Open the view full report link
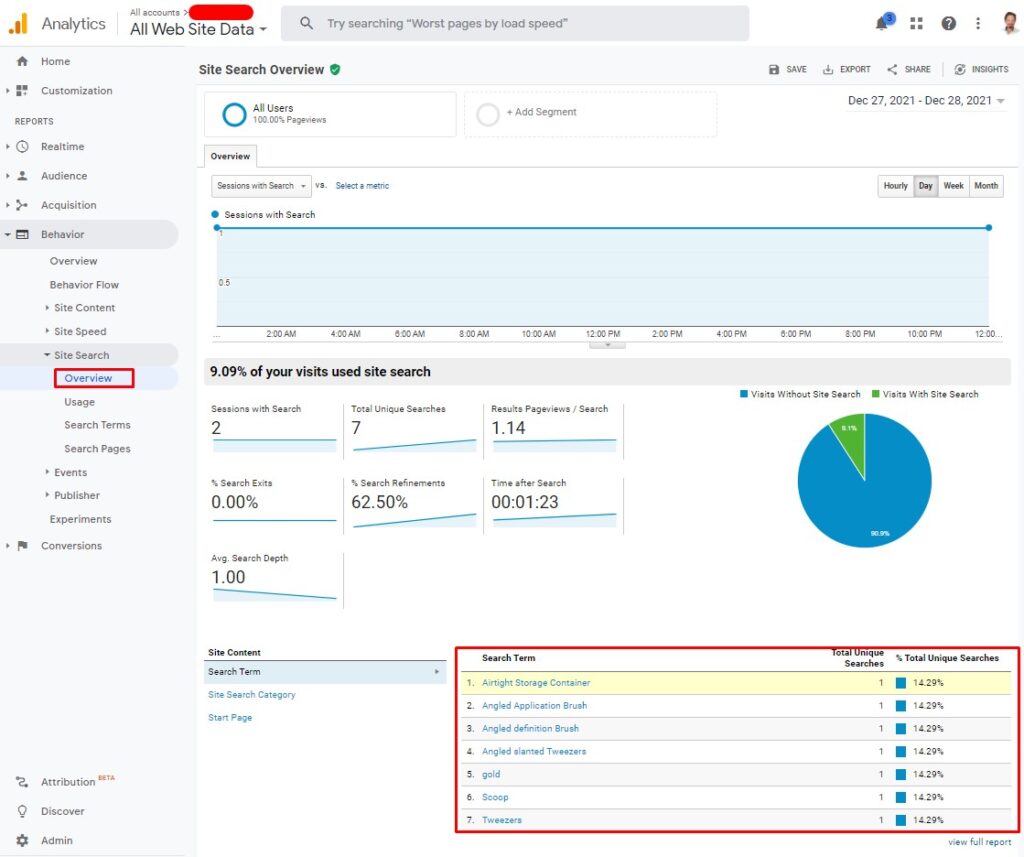 coord(979,841)
